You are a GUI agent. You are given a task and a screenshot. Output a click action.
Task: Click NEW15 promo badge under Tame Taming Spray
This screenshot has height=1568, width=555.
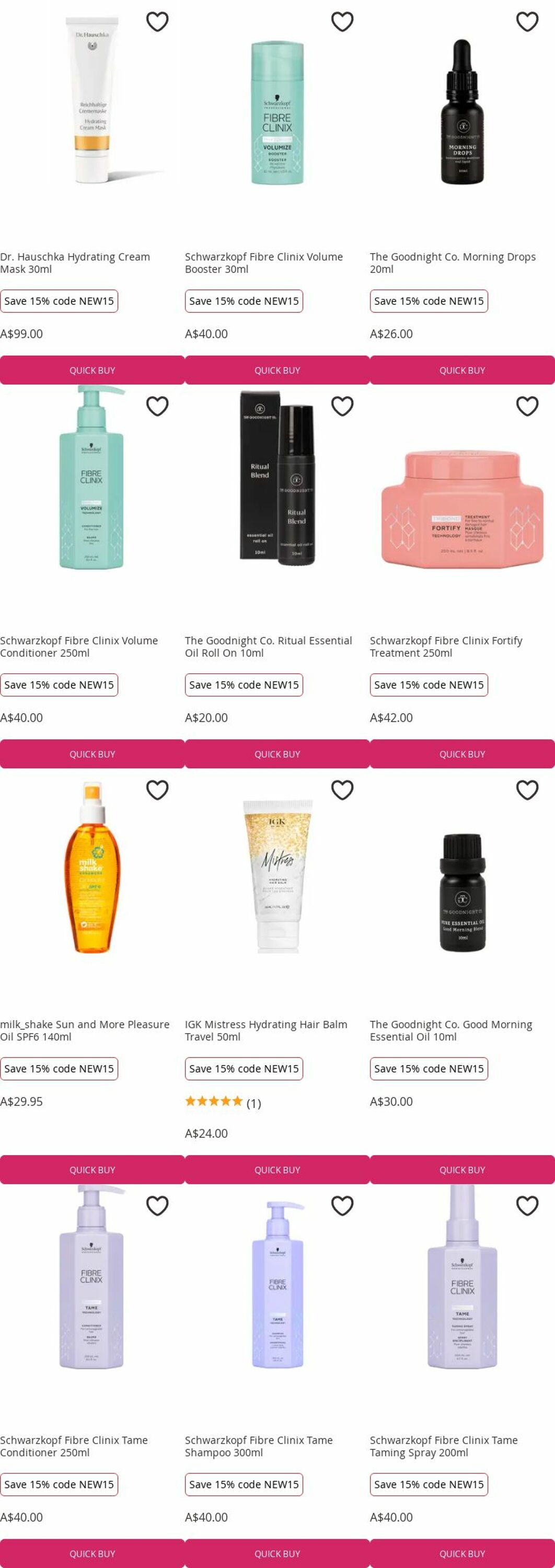(429, 1484)
